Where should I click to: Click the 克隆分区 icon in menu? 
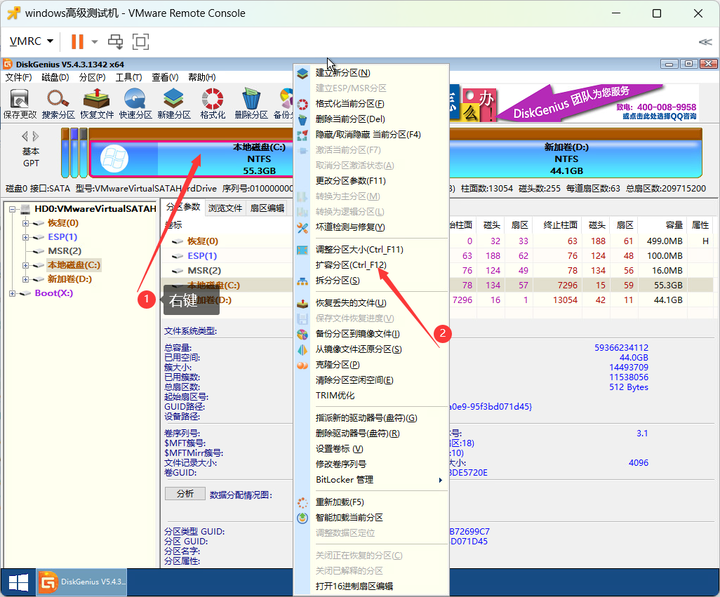click(x=302, y=366)
